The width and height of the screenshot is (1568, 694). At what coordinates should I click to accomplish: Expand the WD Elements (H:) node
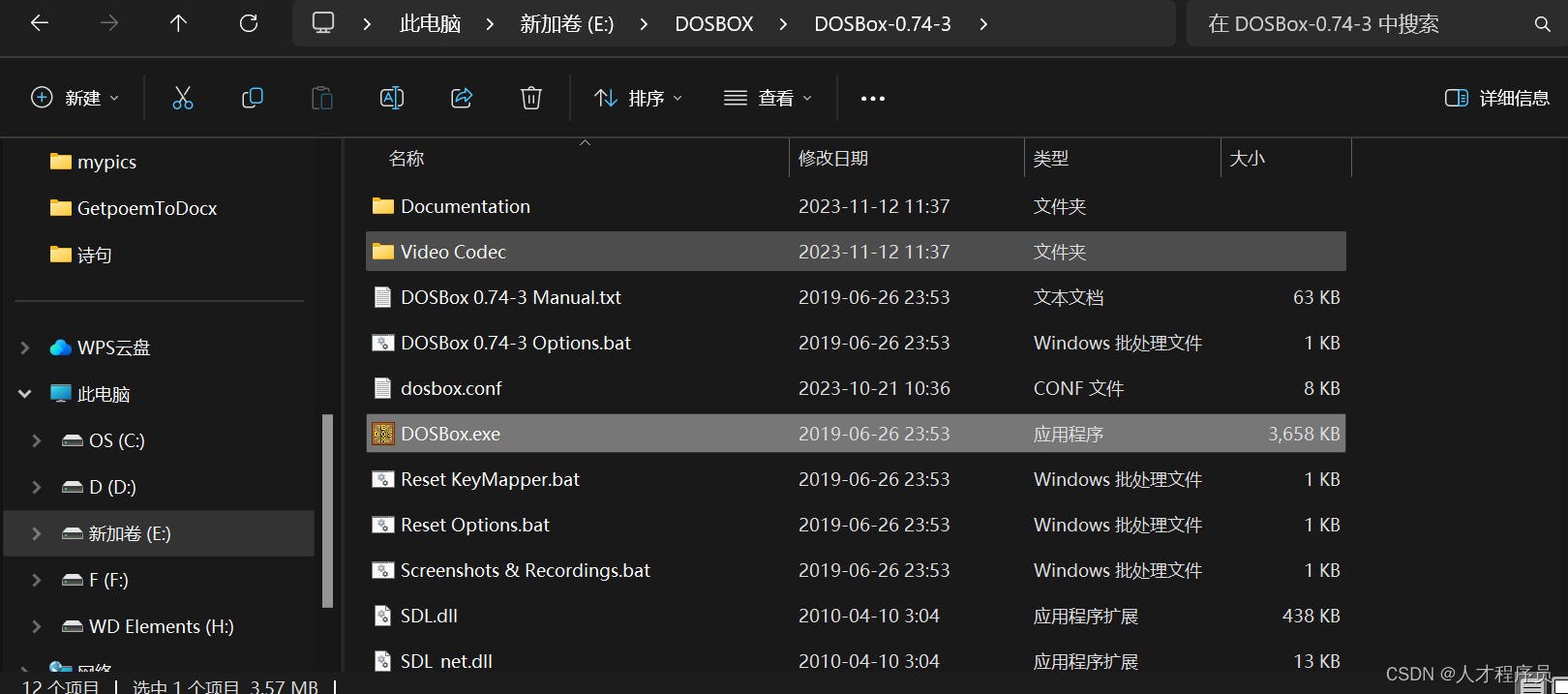pyautogui.click(x=37, y=626)
